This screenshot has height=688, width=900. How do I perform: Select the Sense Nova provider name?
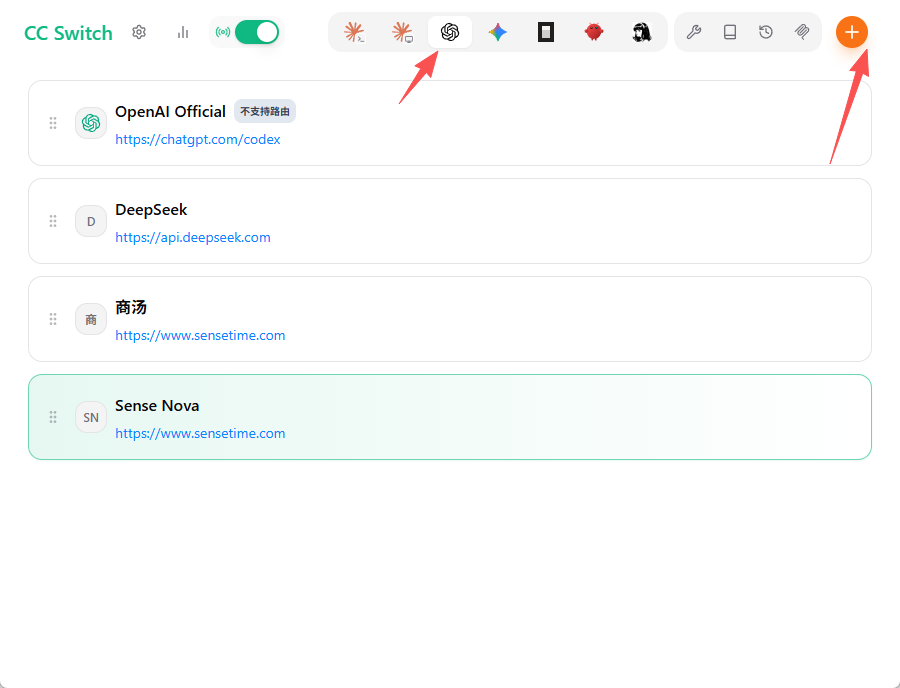(x=157, y=406)
